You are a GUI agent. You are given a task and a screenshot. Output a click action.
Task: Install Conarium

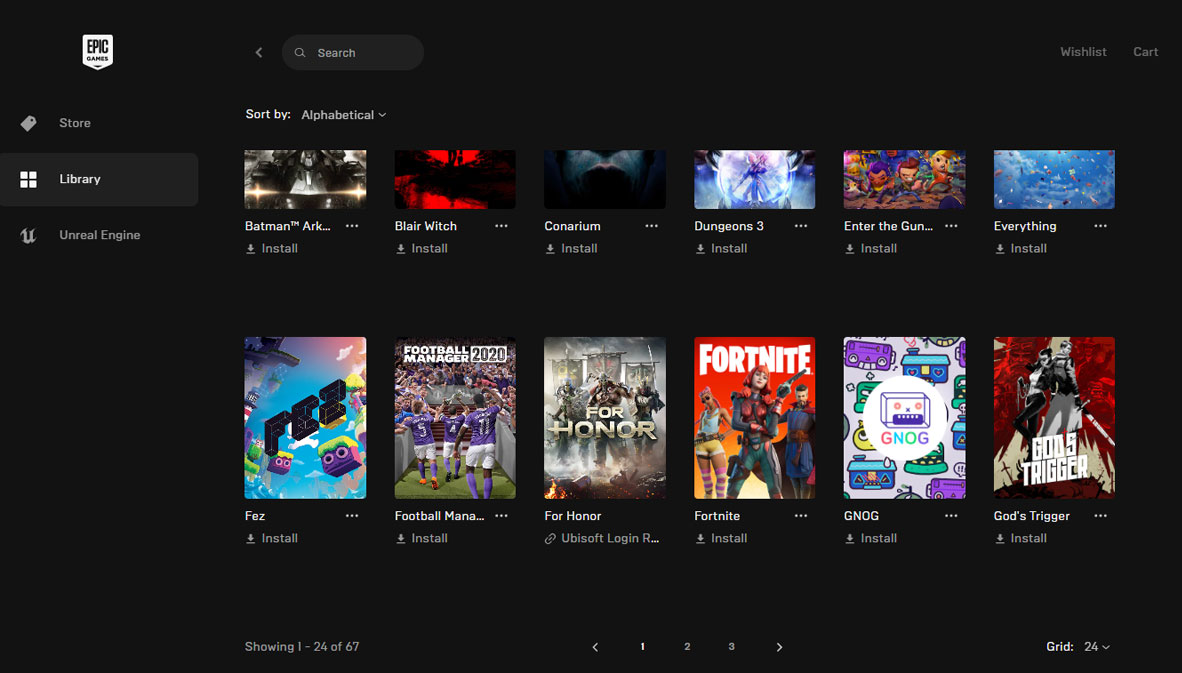click(x=571, y=249)
